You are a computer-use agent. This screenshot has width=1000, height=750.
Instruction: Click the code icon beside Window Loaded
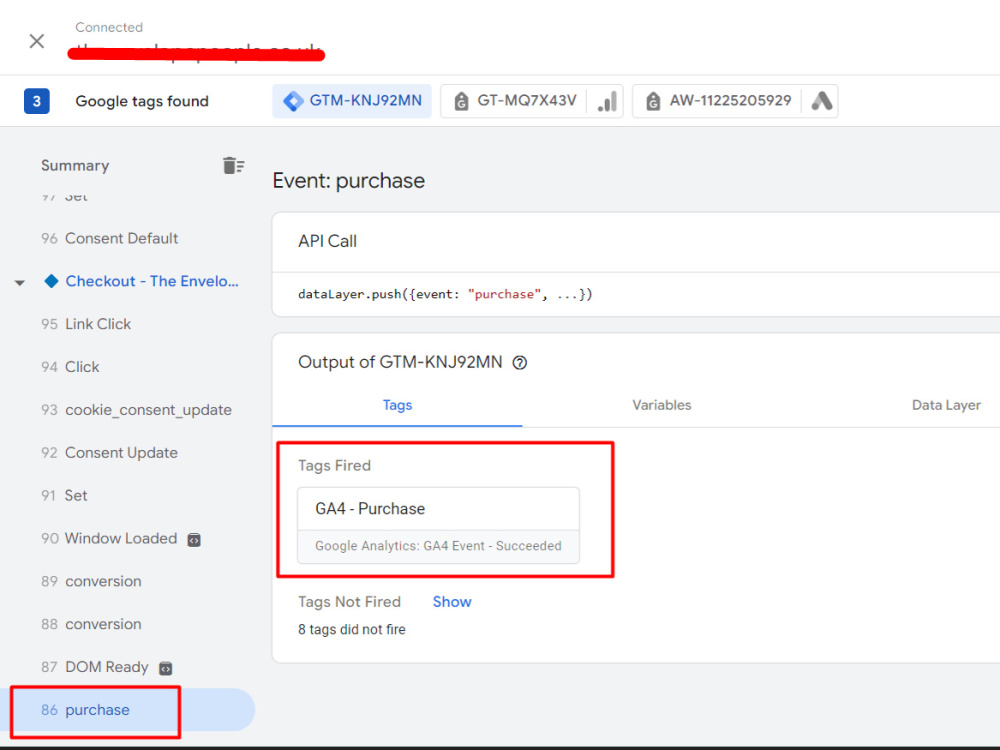click(194, 540)
